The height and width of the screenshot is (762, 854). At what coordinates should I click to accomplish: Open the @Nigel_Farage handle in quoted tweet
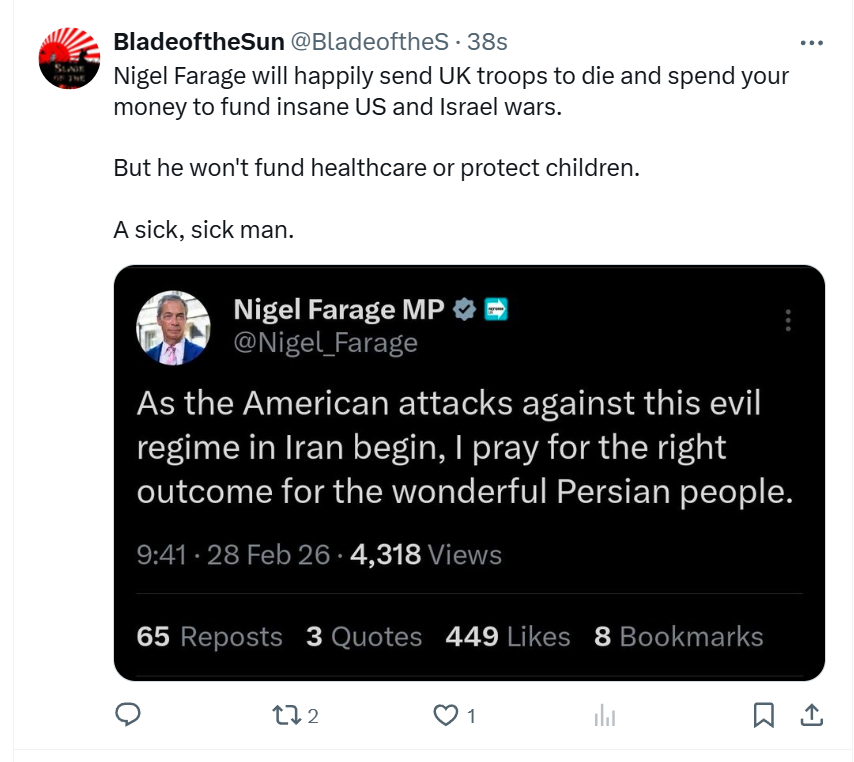(x=325, y=343)
